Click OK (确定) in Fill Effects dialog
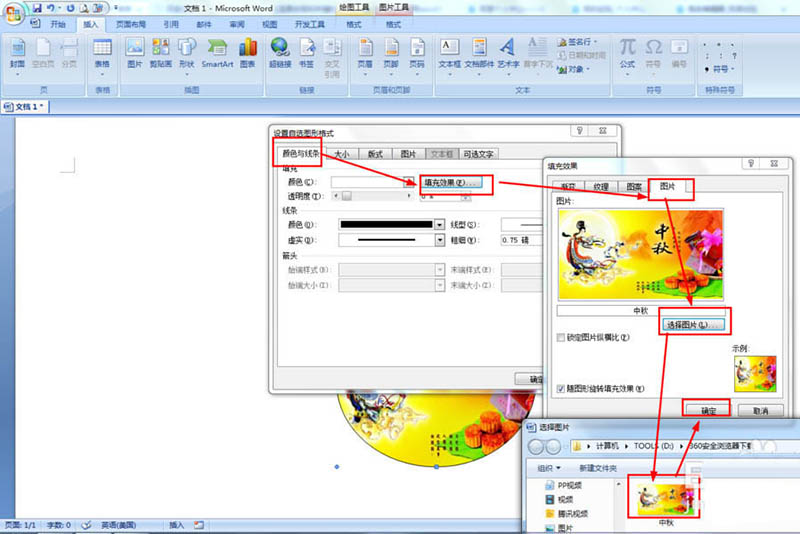This screenshot has width=800, height=534. point(708,411)
